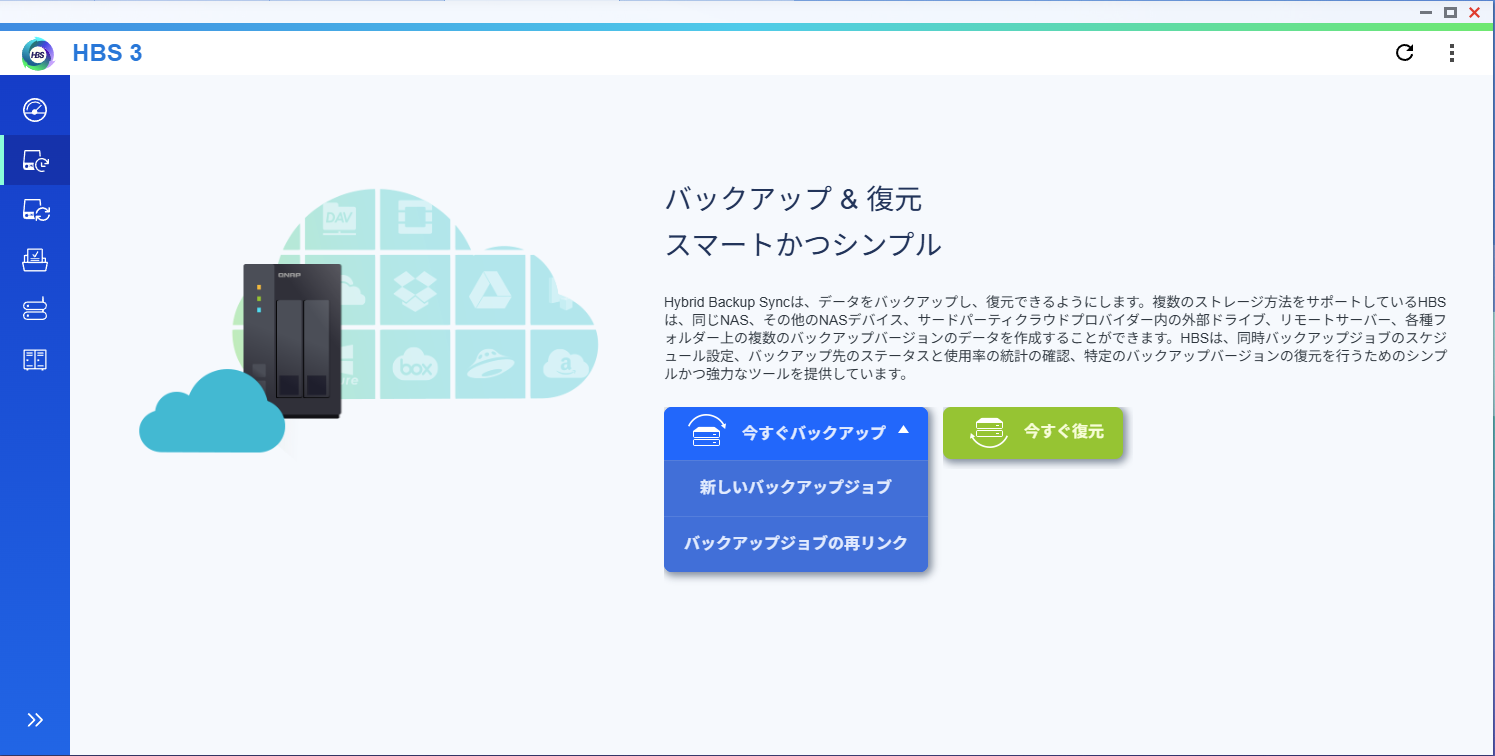Open the Storage Spaces sidebar icon
The image size is (1495, 756).
(35, 310)
